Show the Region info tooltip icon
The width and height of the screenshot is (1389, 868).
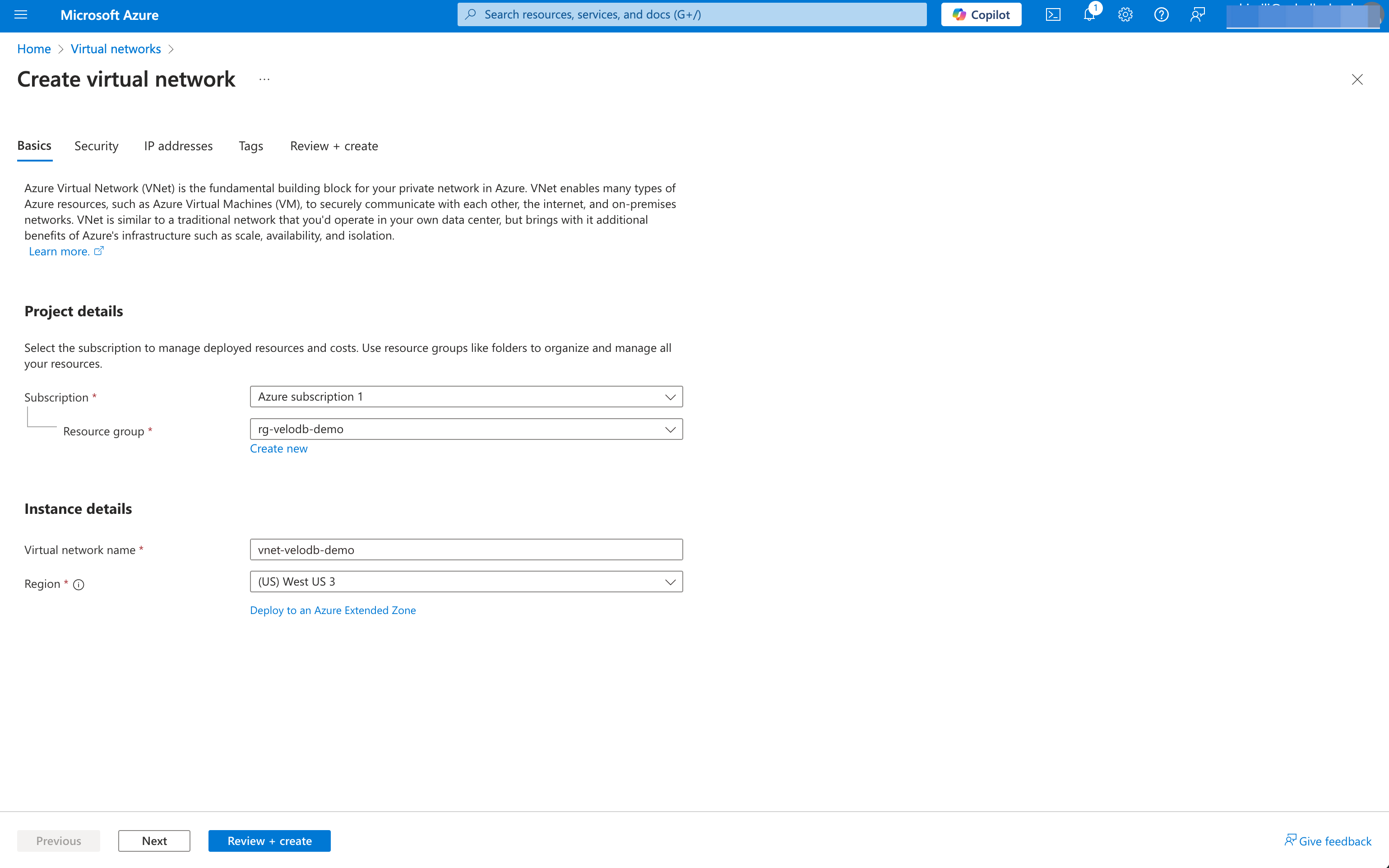pos(79,584)
